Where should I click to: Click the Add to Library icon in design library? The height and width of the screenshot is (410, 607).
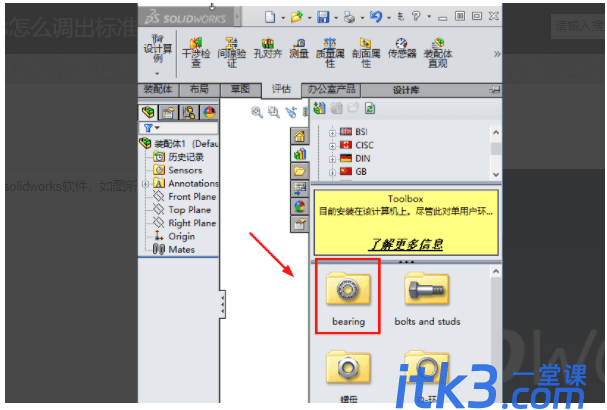point(319,108)
